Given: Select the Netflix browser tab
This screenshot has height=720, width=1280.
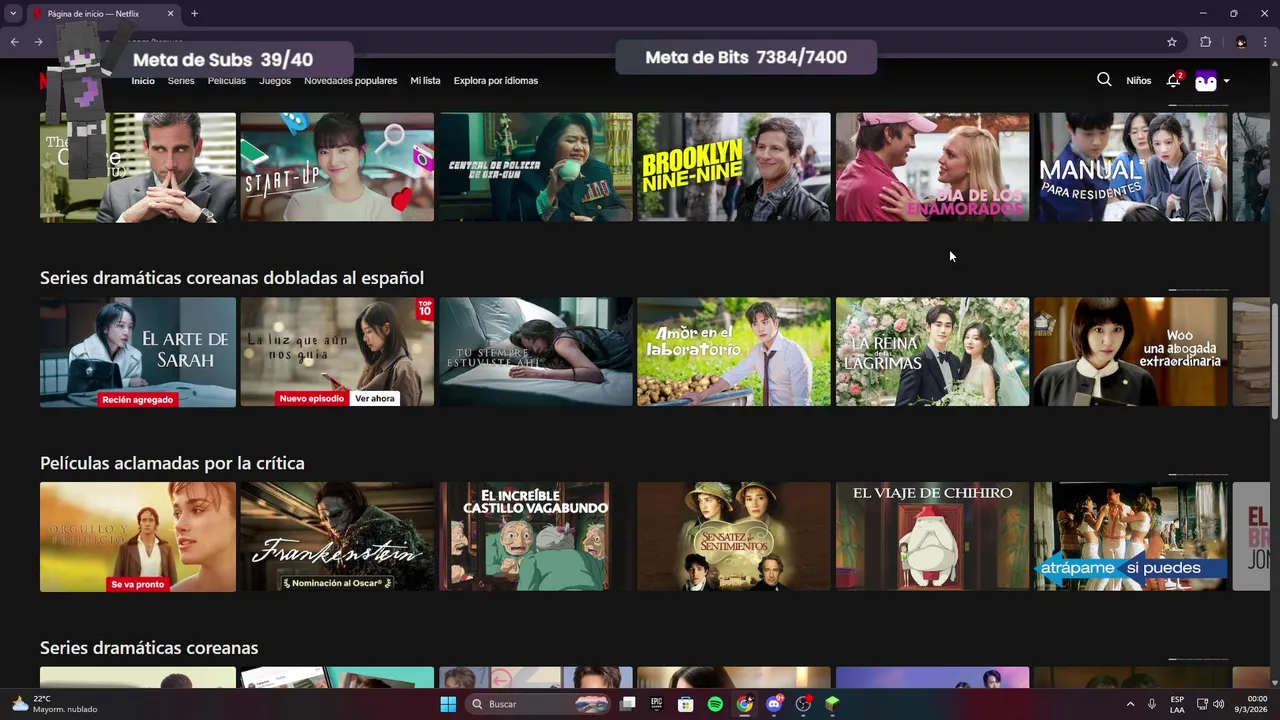Looking at the screenshot, I should tap(102, 13).
